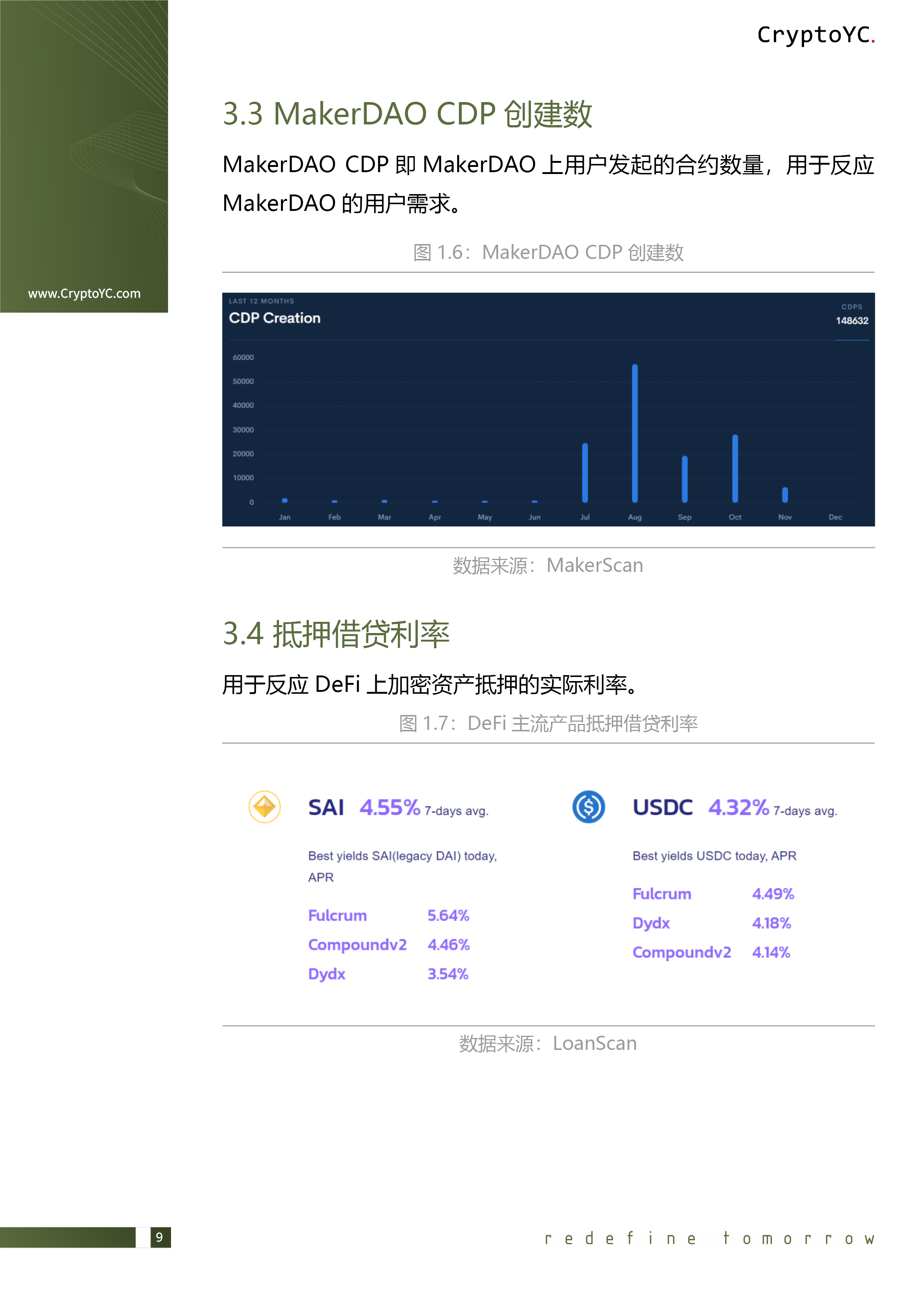Click the 'Dec' x-axis label
The image size is (924, 1307).
tap(835, 517)
